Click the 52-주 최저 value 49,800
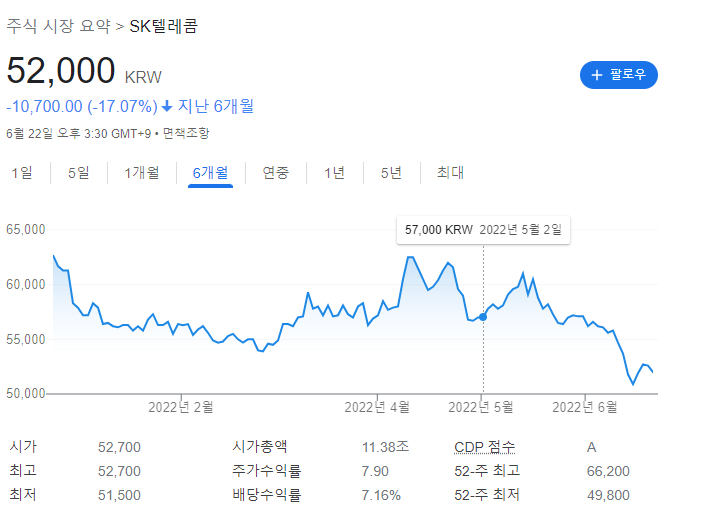The image size is (716, 517). pyautogui.click(x=608, y=495)
